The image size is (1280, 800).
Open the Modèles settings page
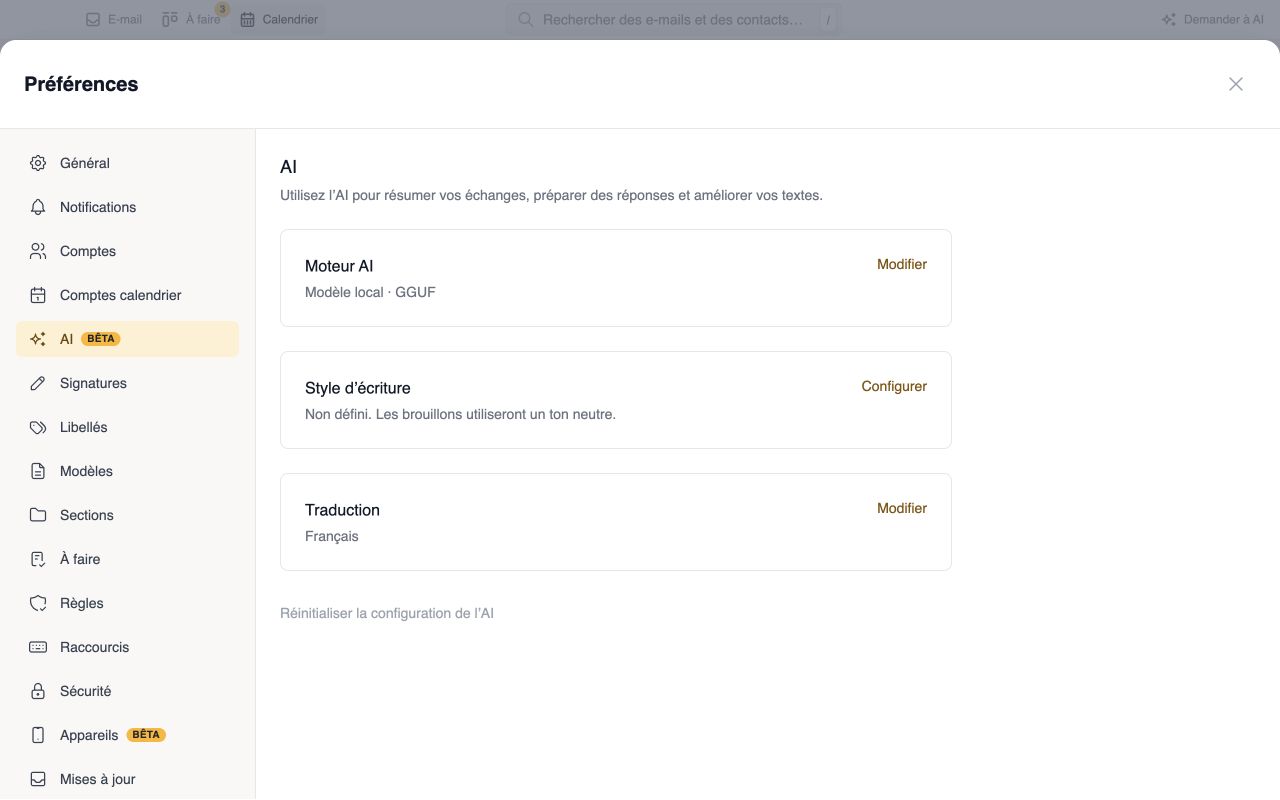click(x=127, y=471)
